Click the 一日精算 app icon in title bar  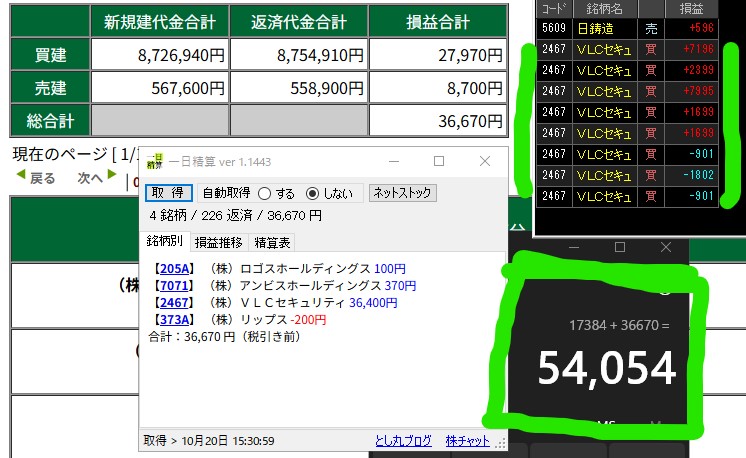click(154, 162)
